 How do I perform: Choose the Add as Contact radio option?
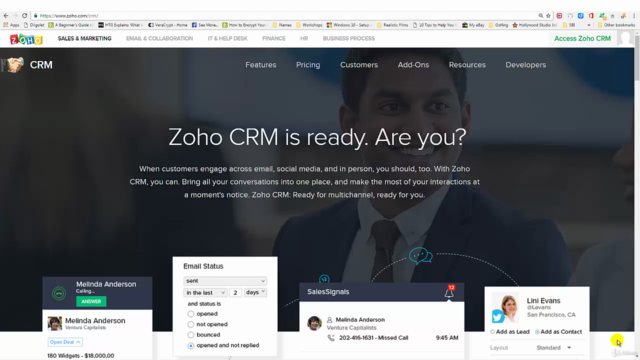tap(537, 332)
